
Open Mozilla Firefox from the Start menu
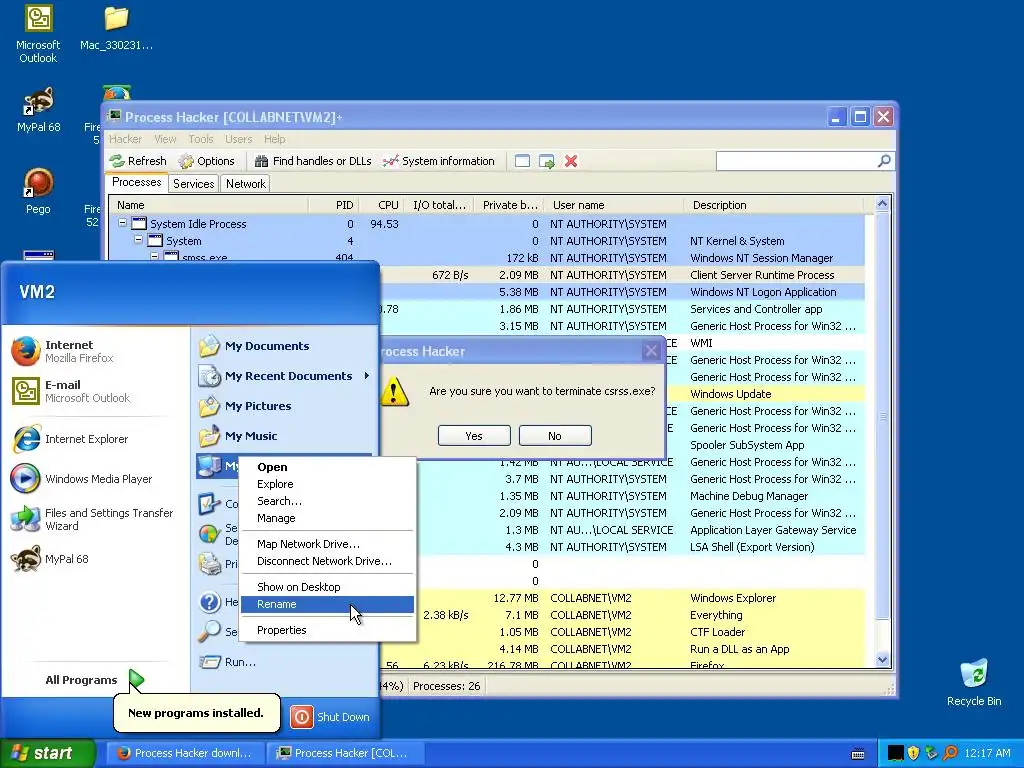97,351
